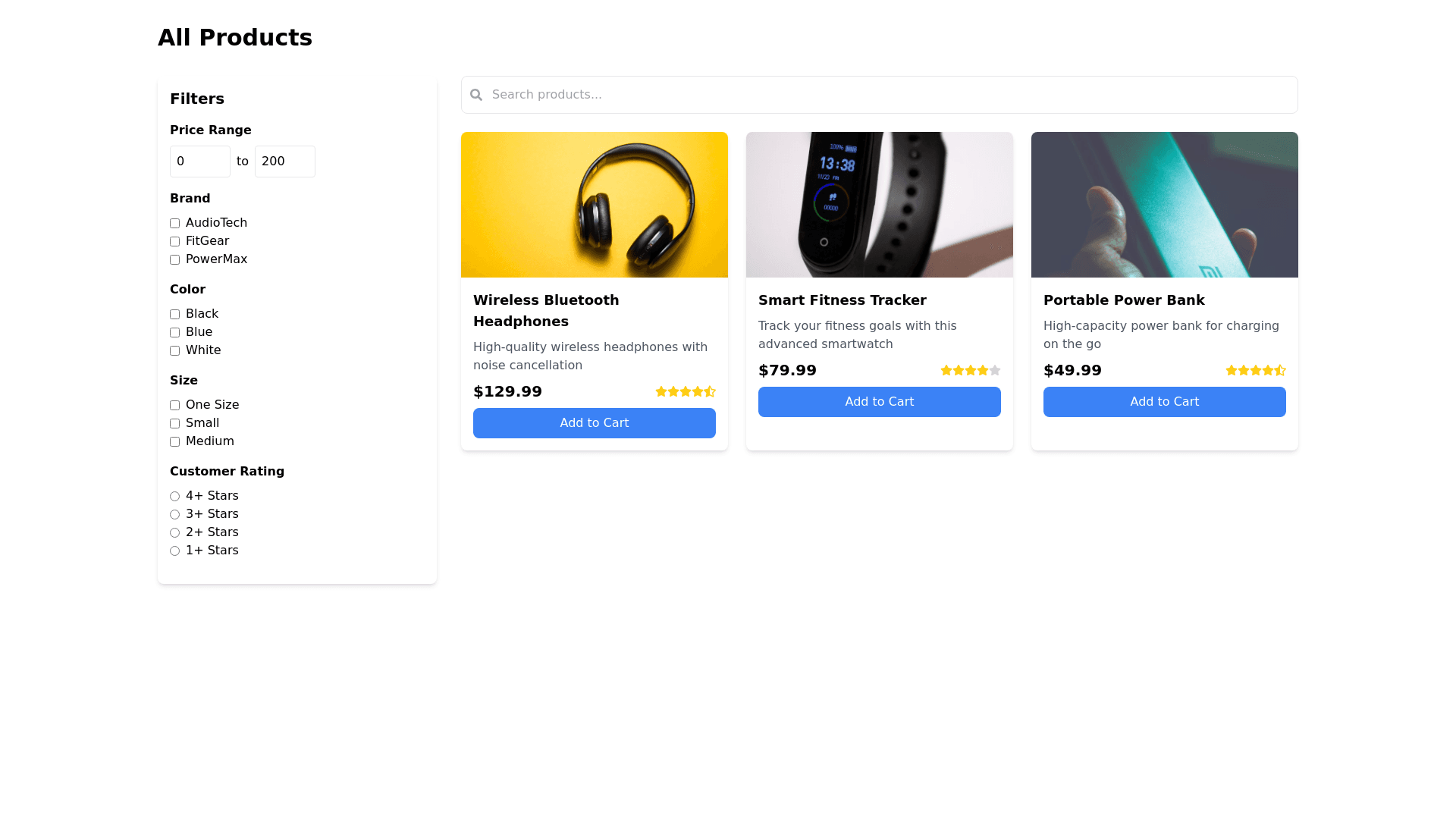
Task: Filter by Black color
Action: tap(175, 315)
